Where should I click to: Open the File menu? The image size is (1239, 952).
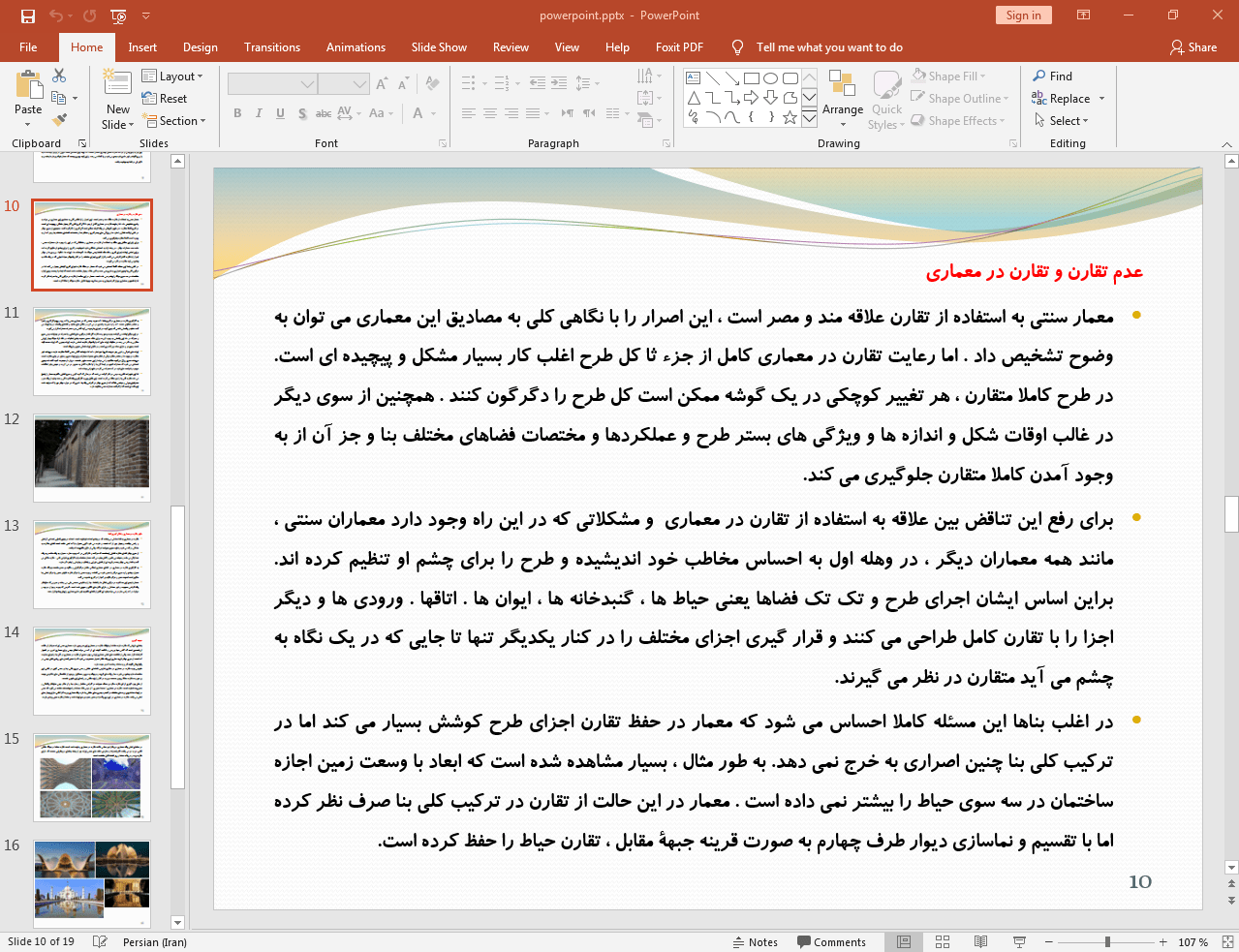28,47
